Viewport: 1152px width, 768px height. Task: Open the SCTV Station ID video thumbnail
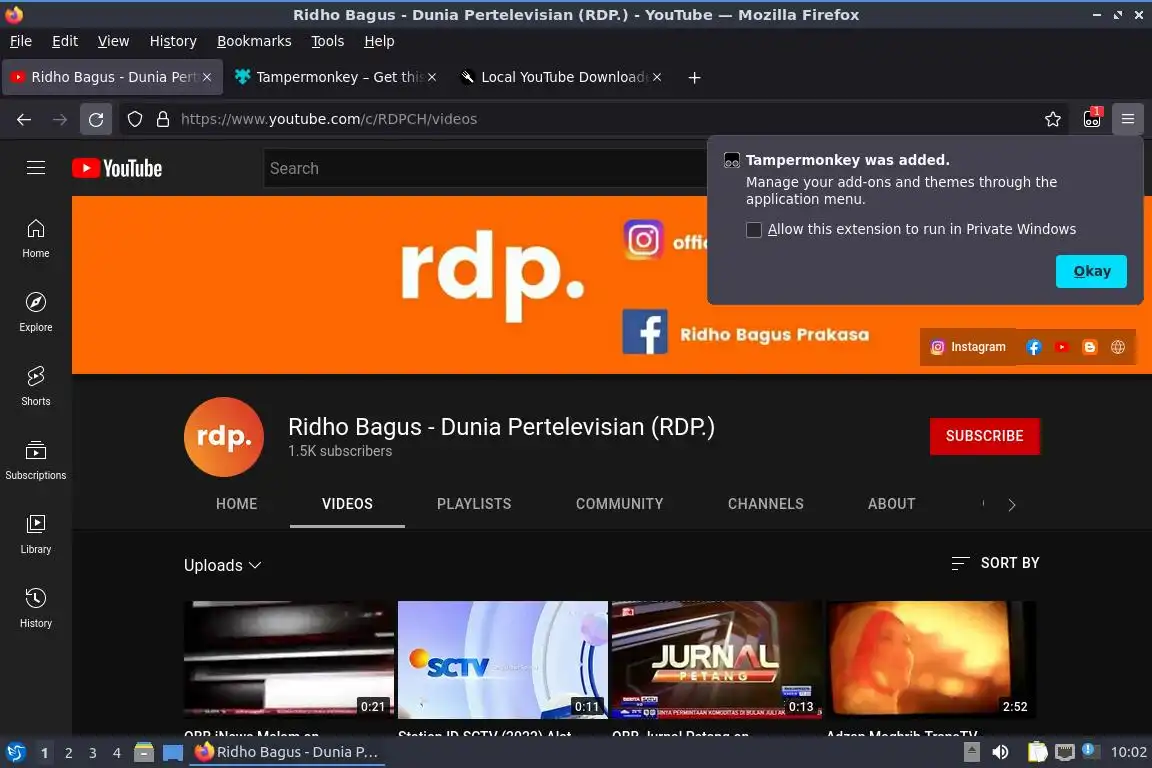coord(503,660)
